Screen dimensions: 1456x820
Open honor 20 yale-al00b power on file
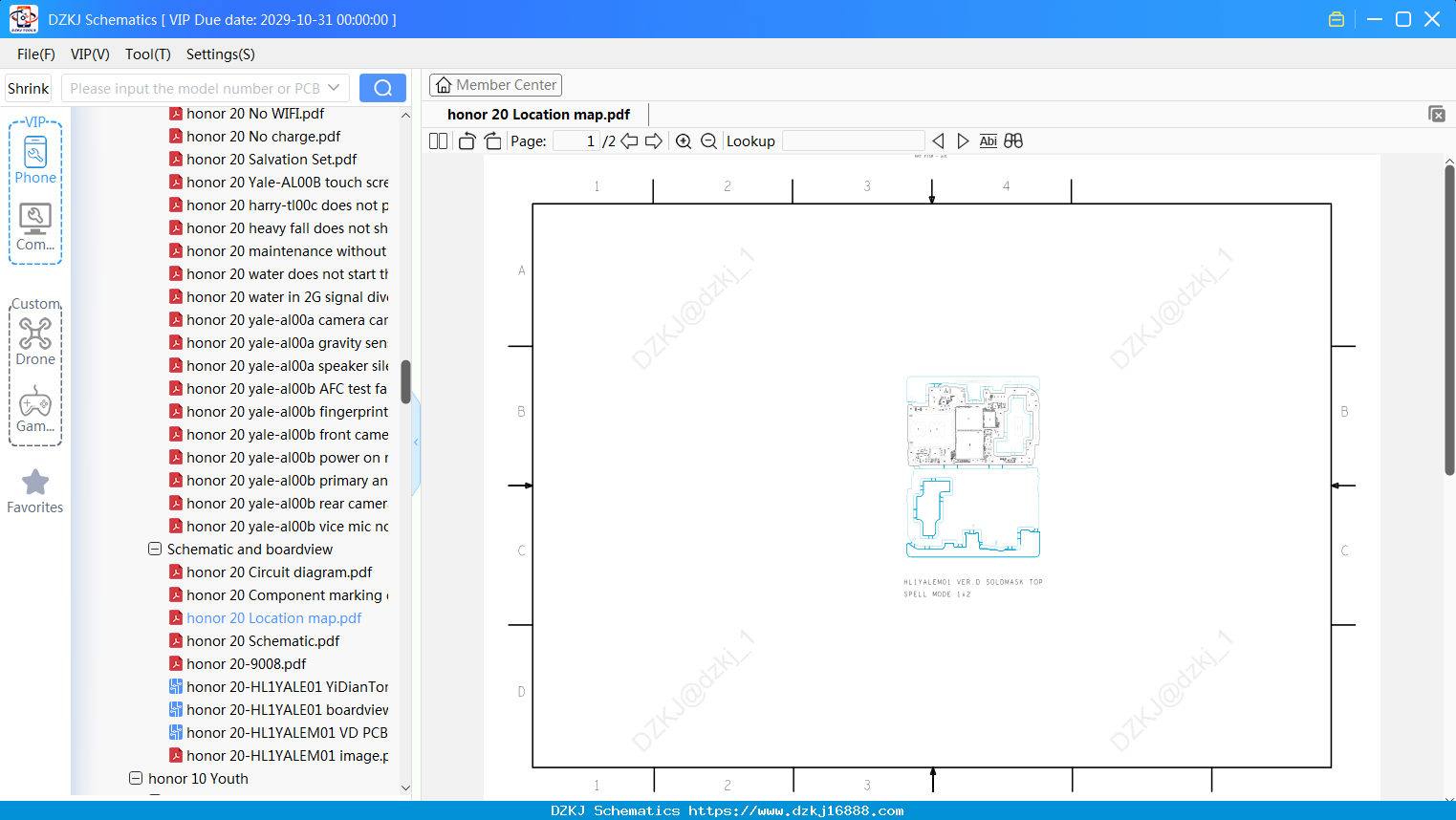point(279,458)
